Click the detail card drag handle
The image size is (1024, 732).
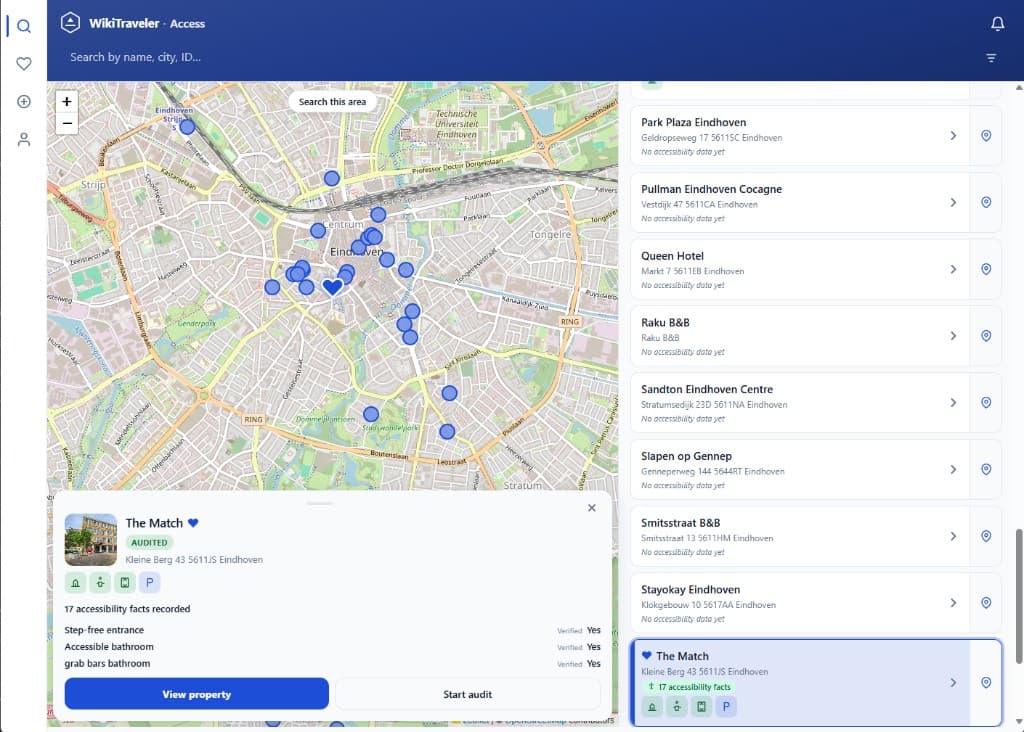pyautogui.click(x=320, y=503)
